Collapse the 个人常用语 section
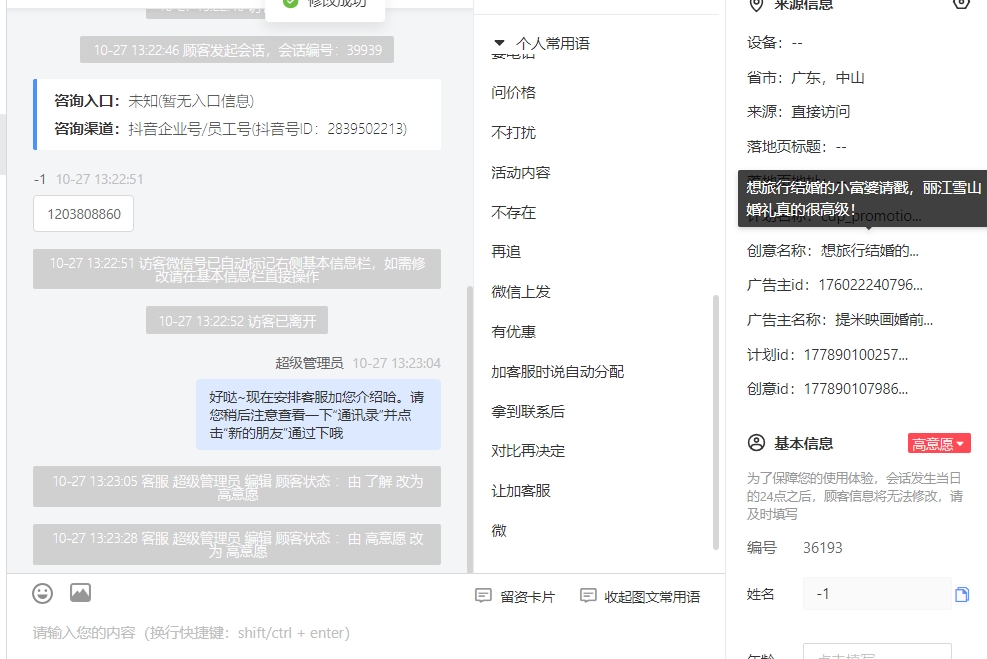The height and width of the screenshot is (659, 987). tap(499, 43)
